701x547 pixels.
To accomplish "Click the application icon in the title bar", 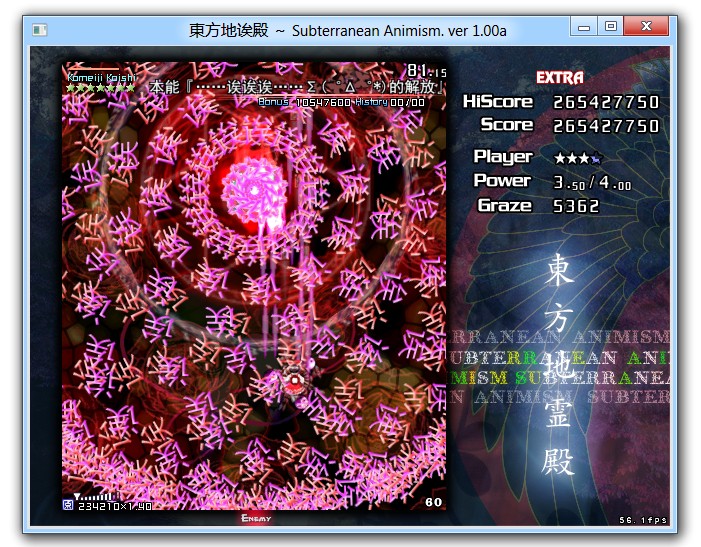I will click(40, 30).
